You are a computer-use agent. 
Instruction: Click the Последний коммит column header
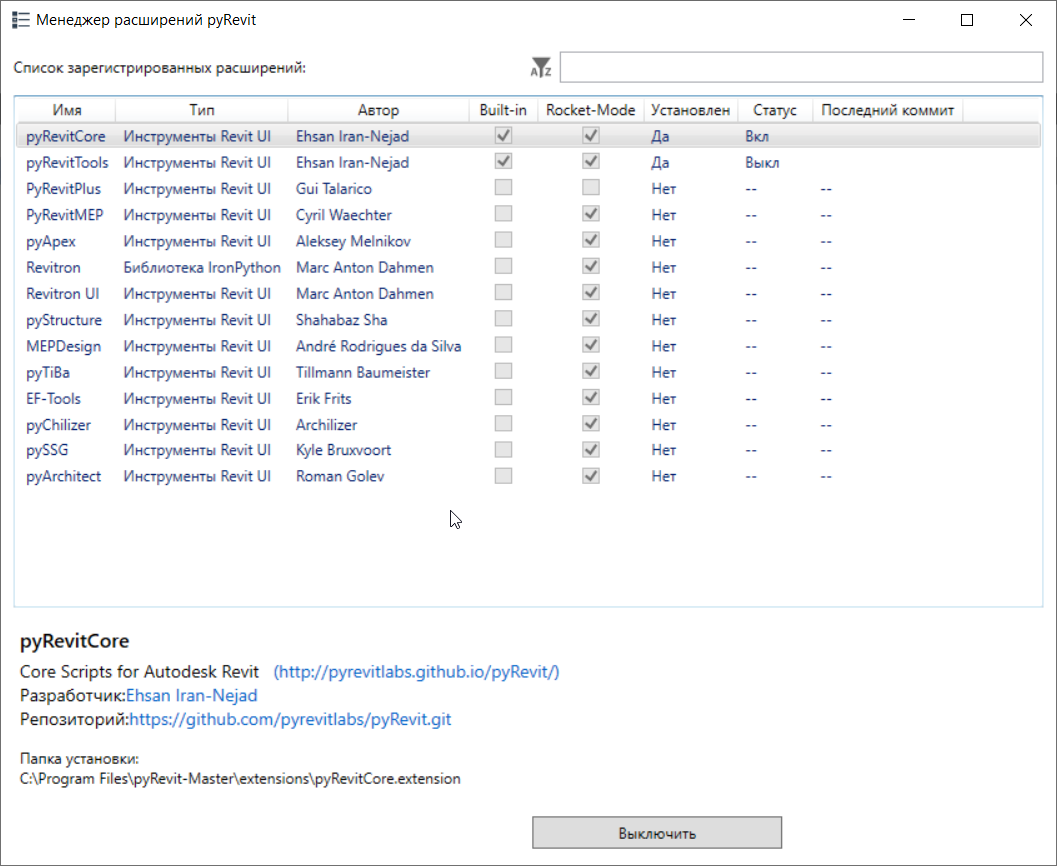pyautogui.click(x=887, y=110)
